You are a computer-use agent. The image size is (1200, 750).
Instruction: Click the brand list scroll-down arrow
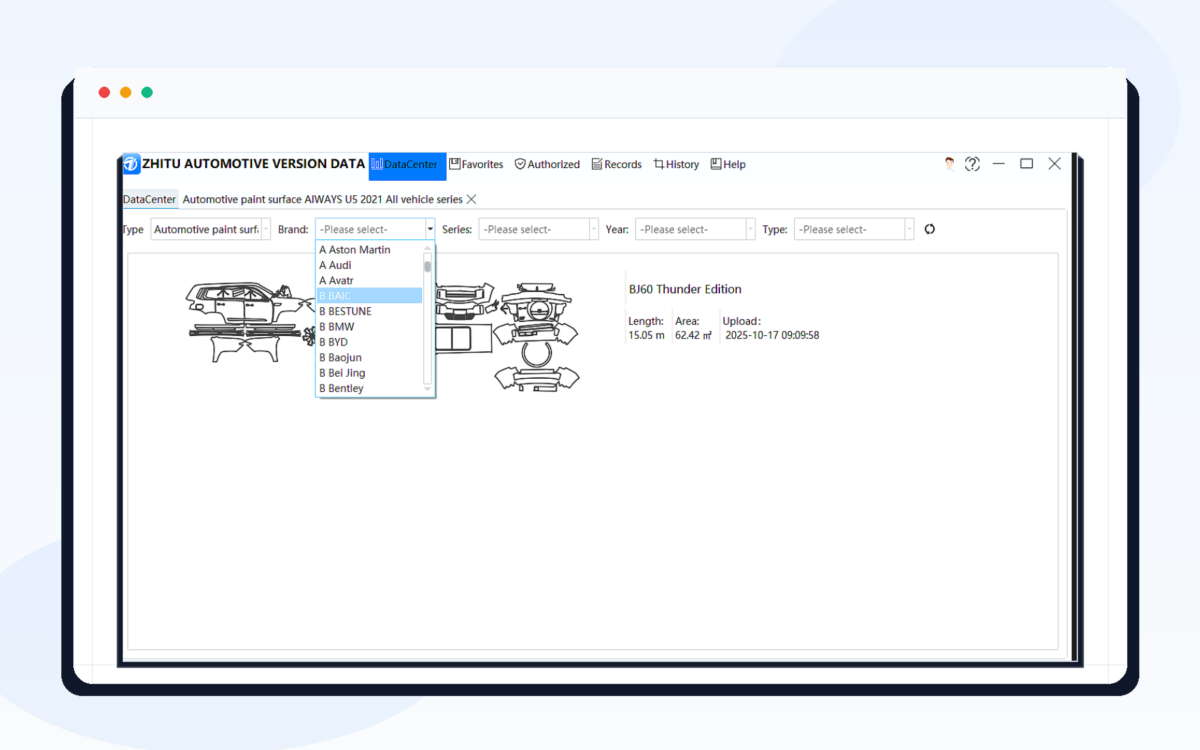point(428,389)
